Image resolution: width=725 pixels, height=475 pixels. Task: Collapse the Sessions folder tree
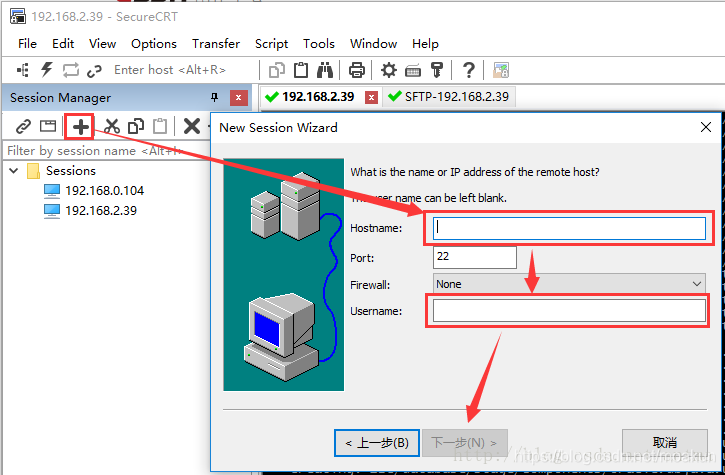point(14,171)
